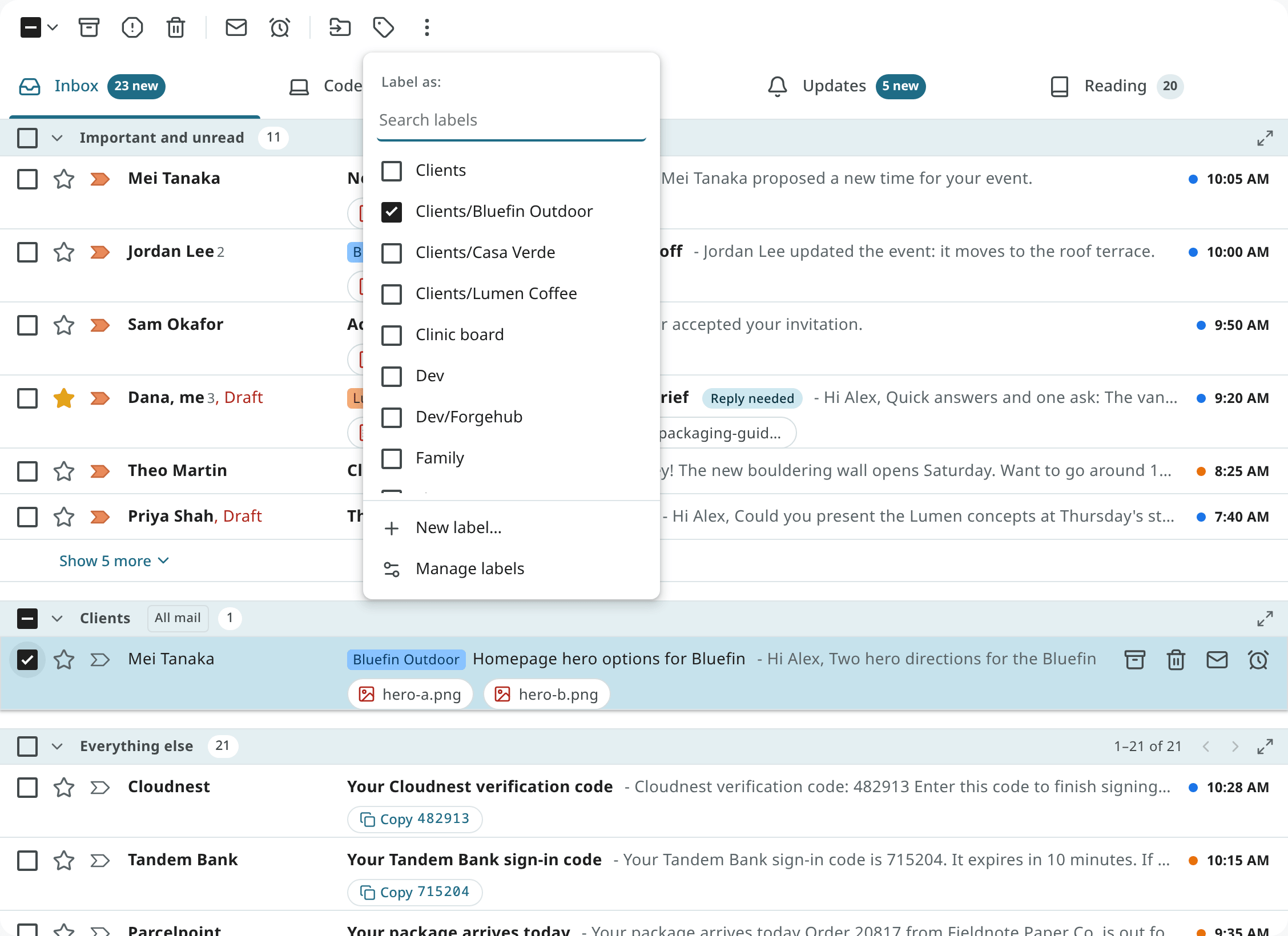
Task: Delete the Homepage hero options email row
Action: pos(1176,660)
